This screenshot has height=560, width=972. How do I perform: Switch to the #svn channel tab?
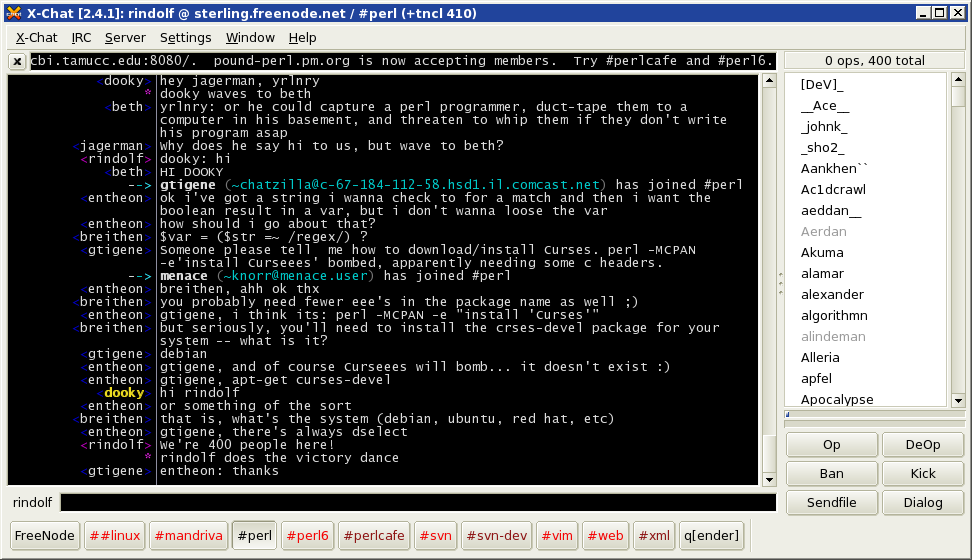pos(436,536)
